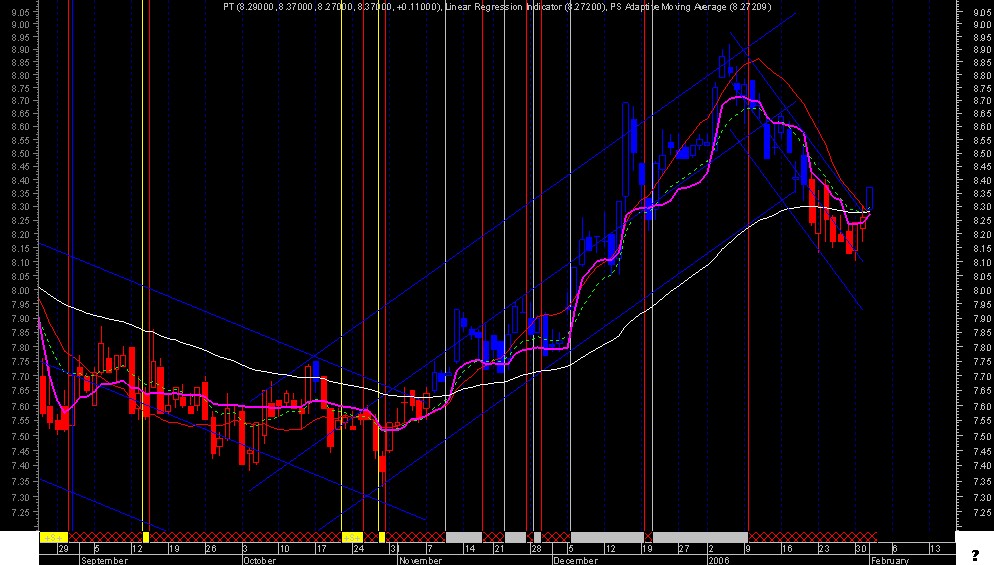Click the 7.25 price label on left axis
This screenshot has width=994, height=565.
pos(20,513)
